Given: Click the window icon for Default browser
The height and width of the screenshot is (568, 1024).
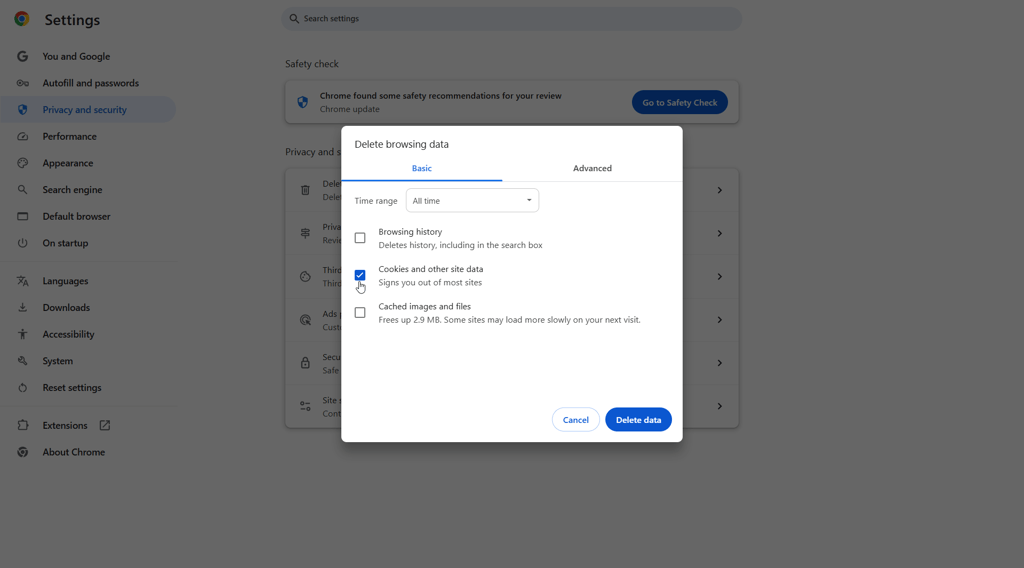Looking at the screenshot, I should (x=22, y=216).
